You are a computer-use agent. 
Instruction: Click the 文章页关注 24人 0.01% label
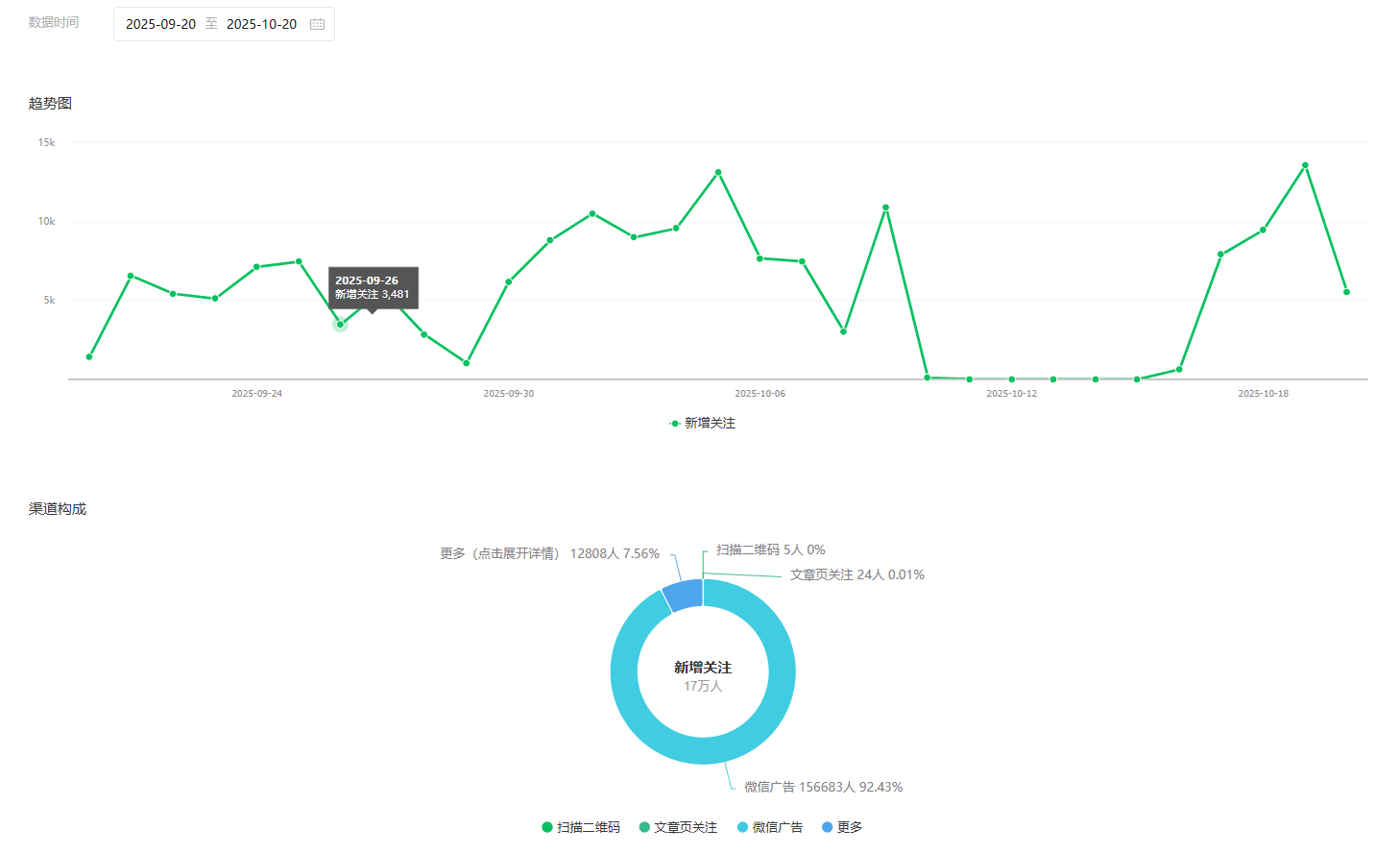(857, 574)
